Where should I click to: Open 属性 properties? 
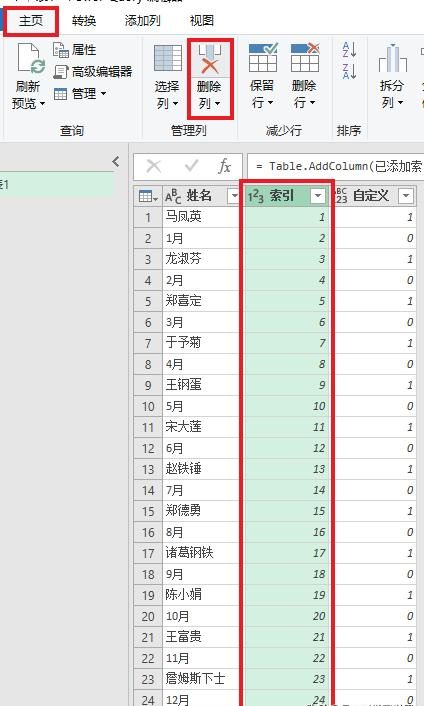75,50
